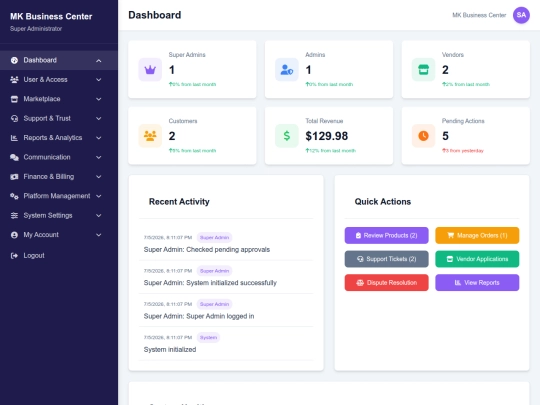Click the Recent Activity heading

coord(179,202)
